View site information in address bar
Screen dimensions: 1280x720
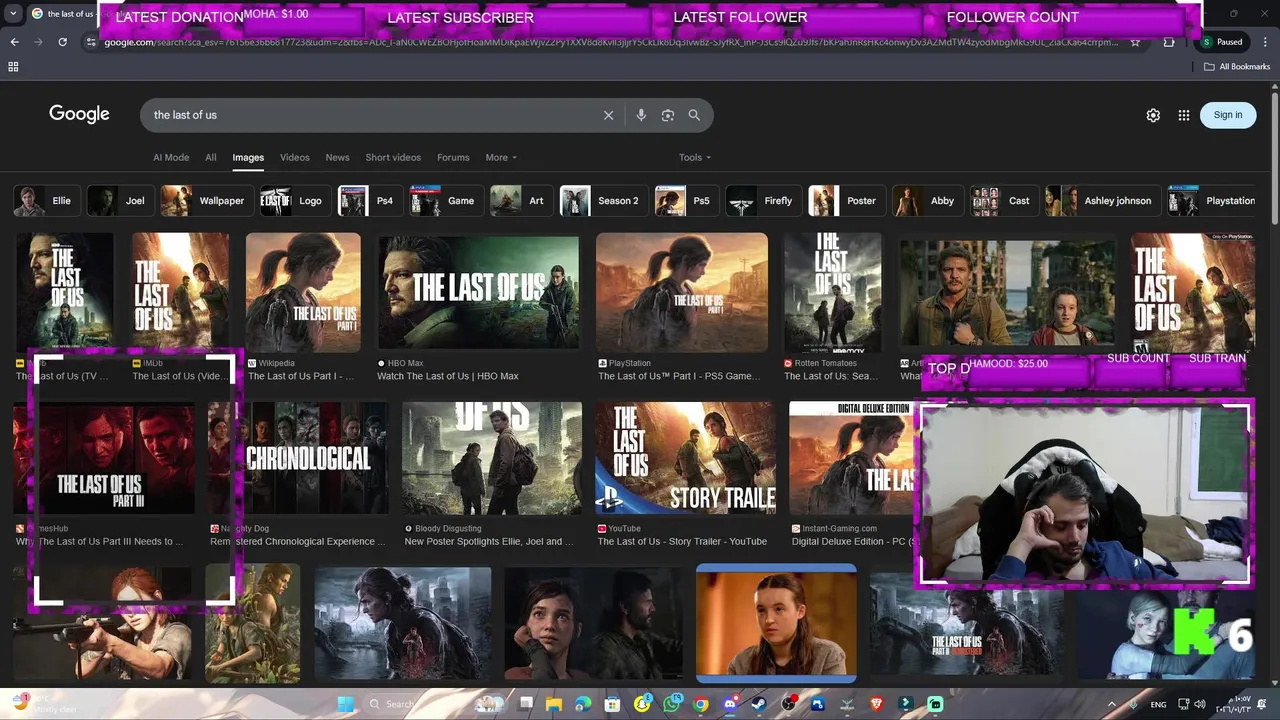point(91,42)
